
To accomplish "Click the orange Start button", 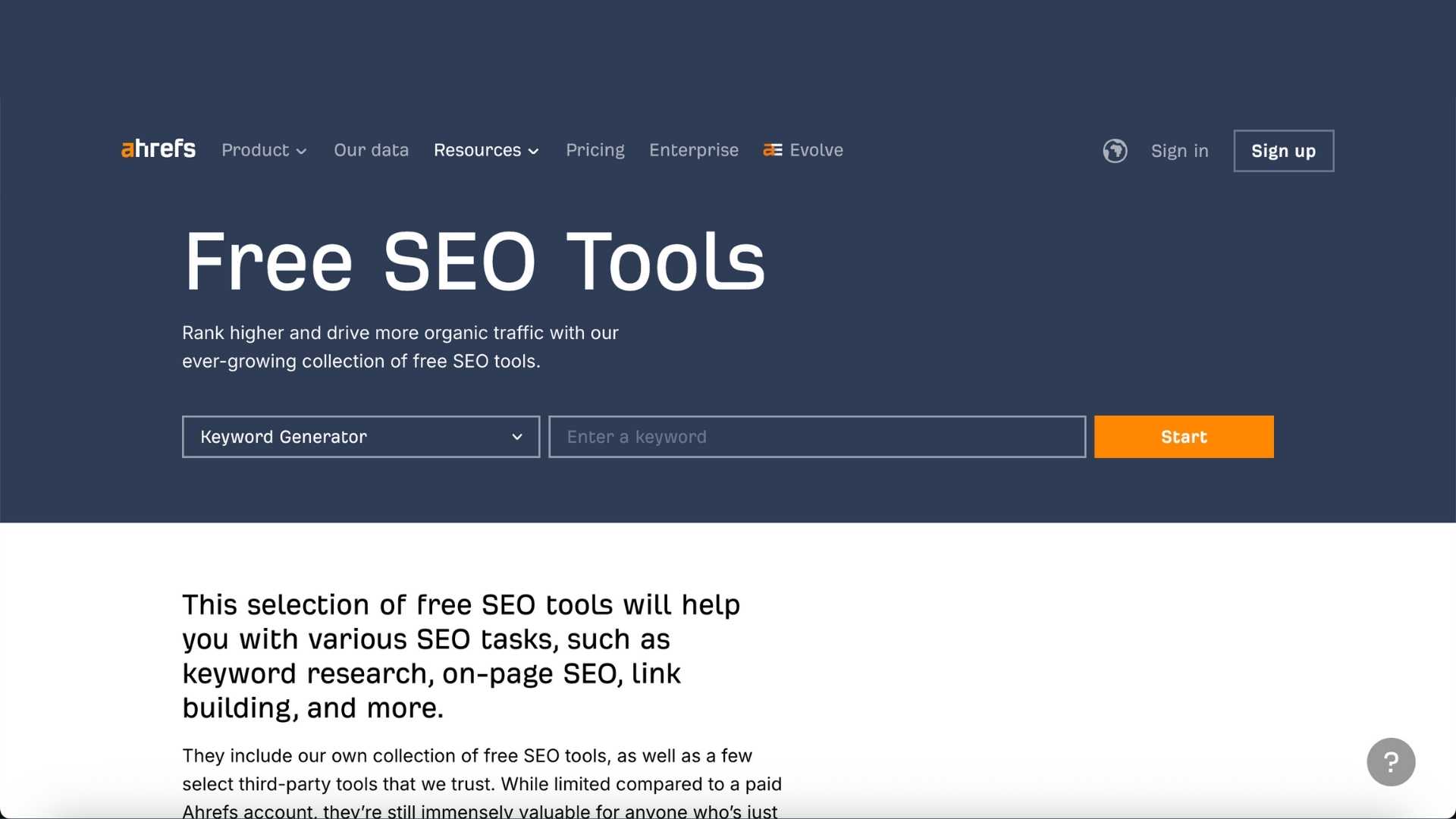I will (1183, 437).
